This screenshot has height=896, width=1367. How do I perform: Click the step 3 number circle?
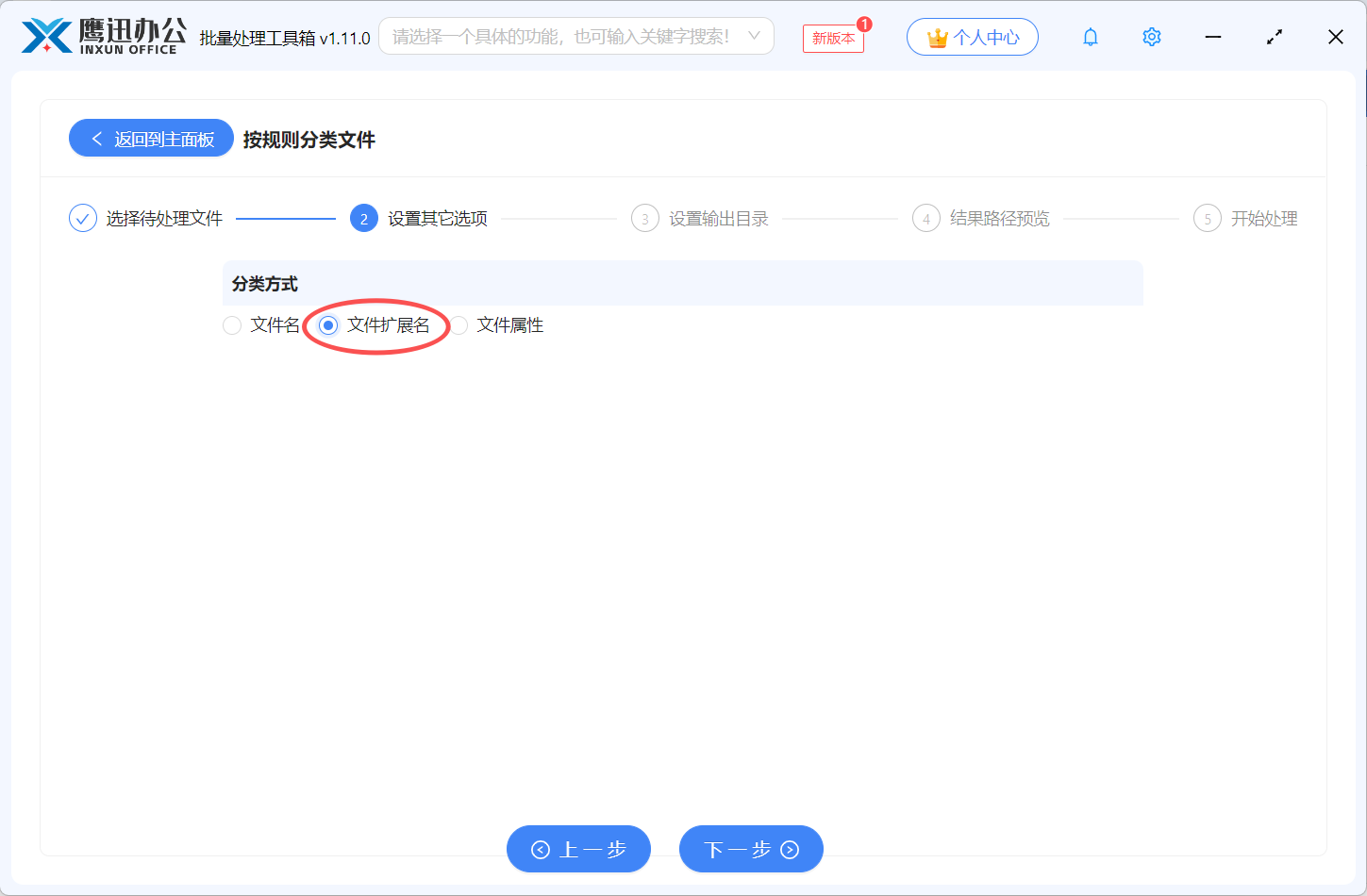click(x=645, y=219)
